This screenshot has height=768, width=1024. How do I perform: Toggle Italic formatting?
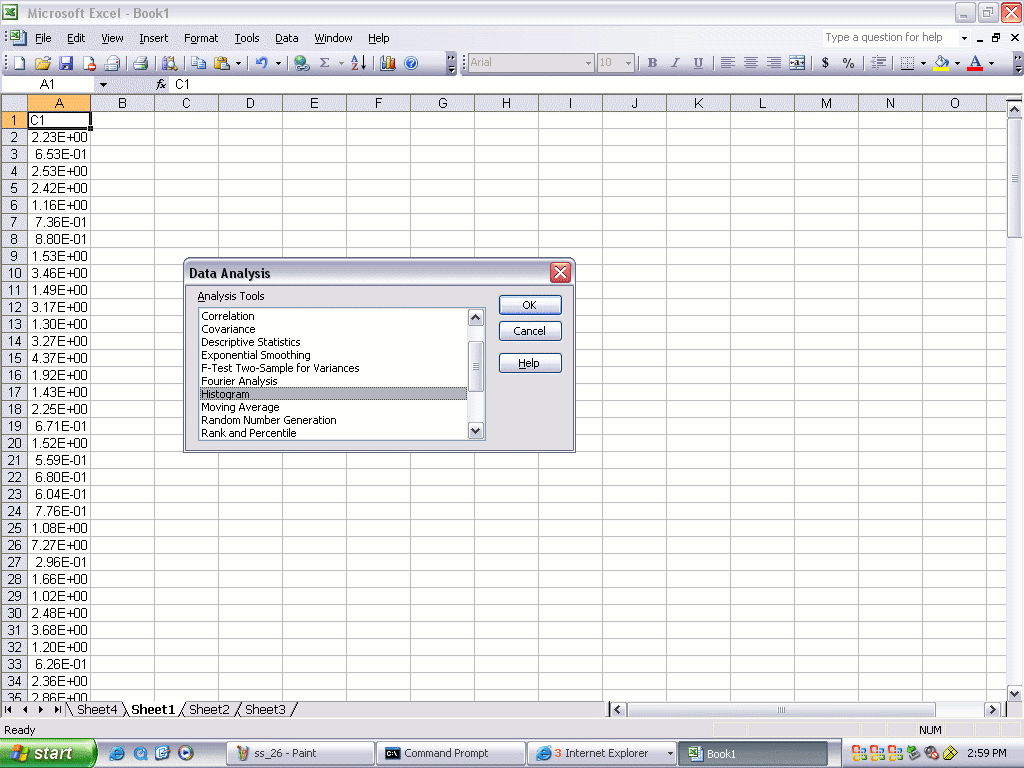675,63
